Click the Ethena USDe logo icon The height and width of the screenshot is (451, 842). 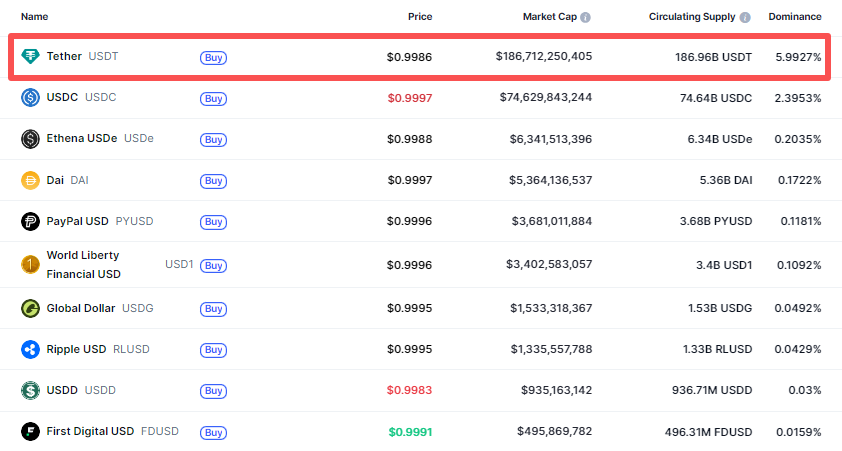[30, 139]
